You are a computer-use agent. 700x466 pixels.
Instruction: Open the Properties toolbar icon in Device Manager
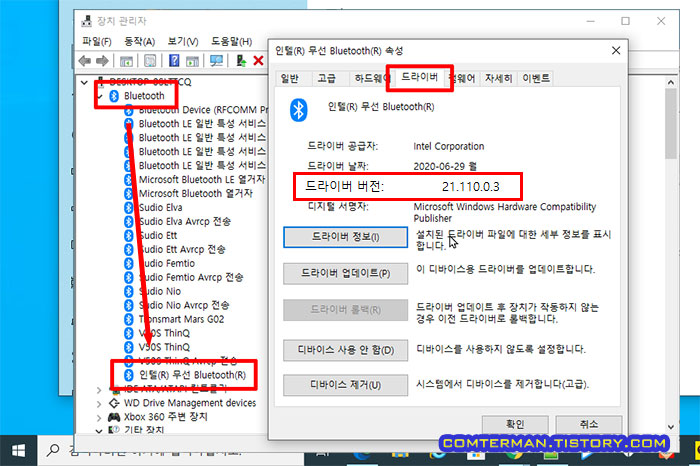click(150, 61)
